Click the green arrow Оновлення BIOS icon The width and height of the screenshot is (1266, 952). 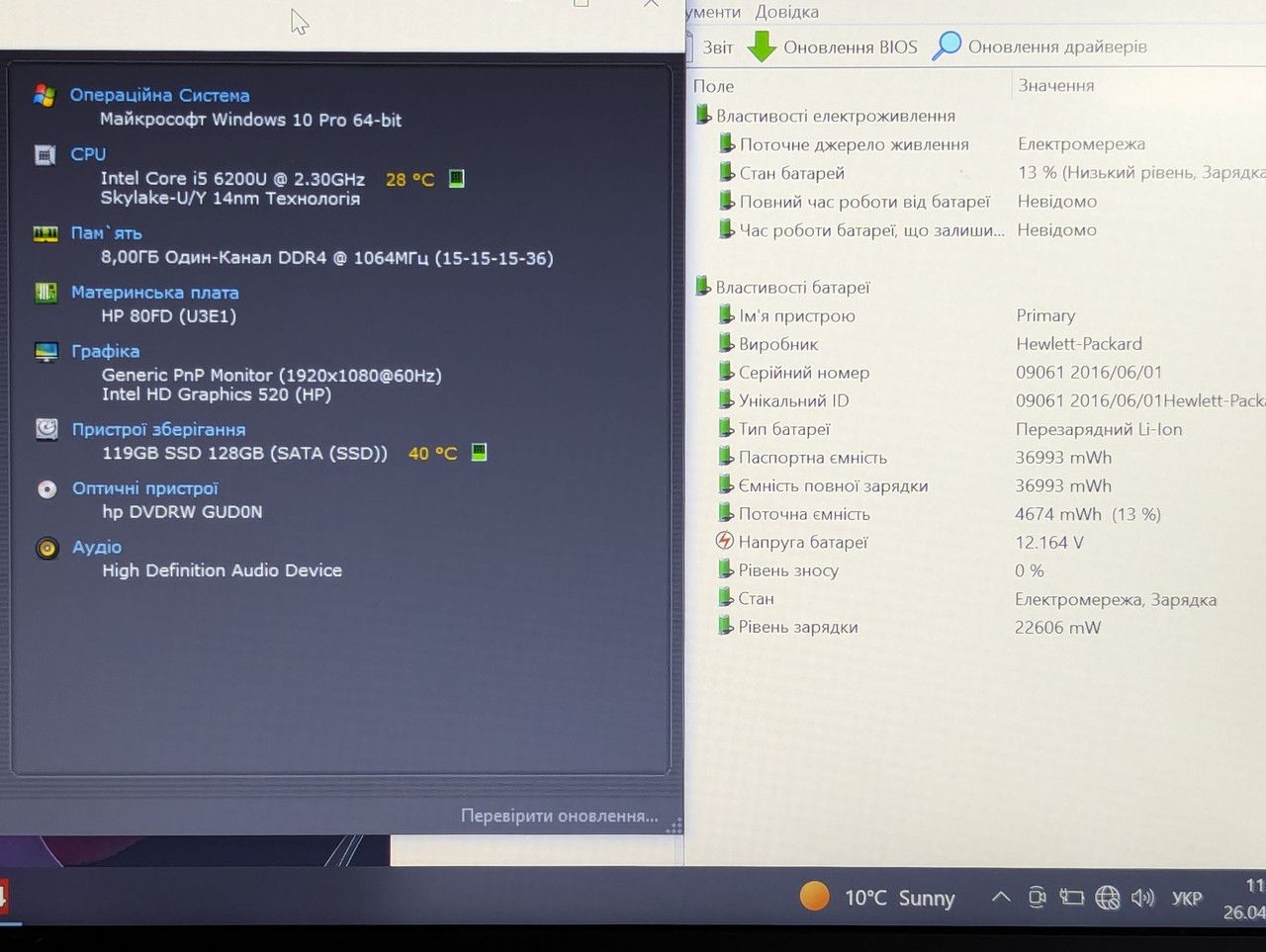(761, 46)
